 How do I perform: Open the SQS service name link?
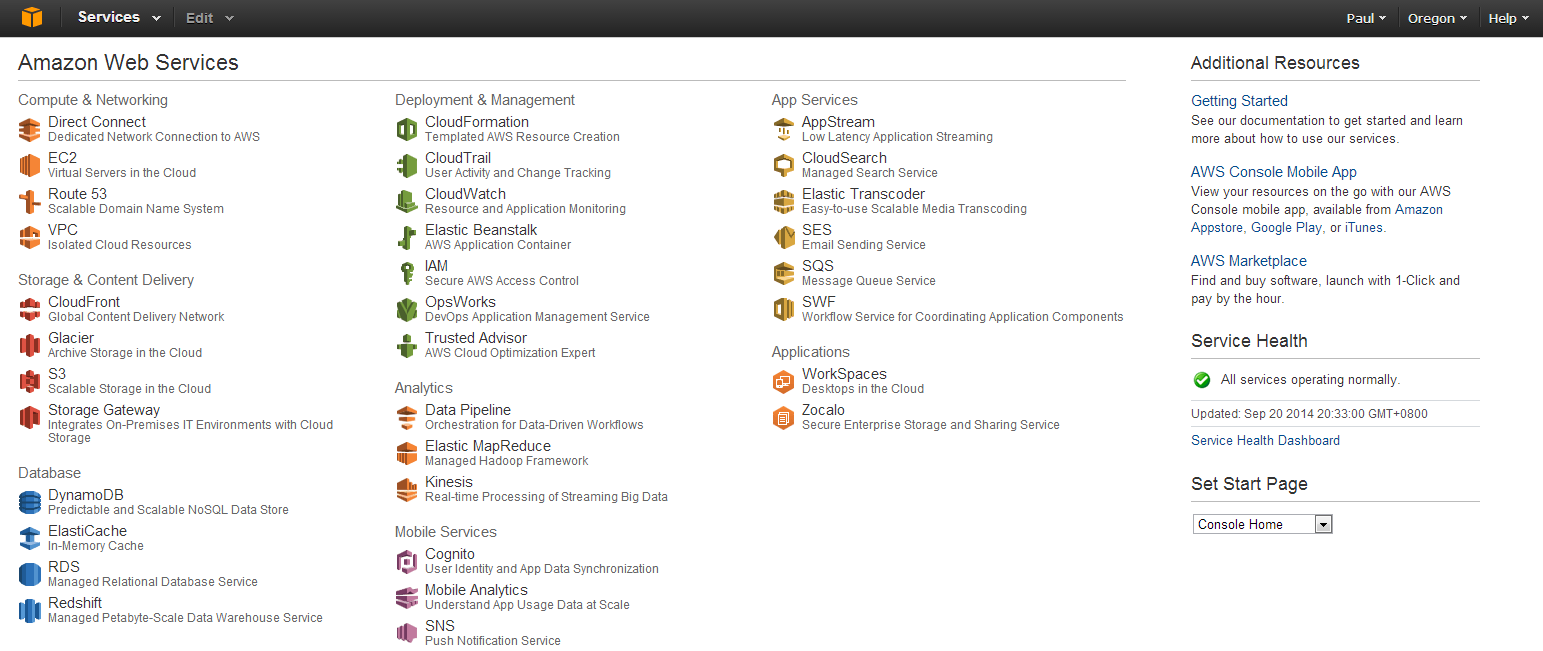(818, 266)
